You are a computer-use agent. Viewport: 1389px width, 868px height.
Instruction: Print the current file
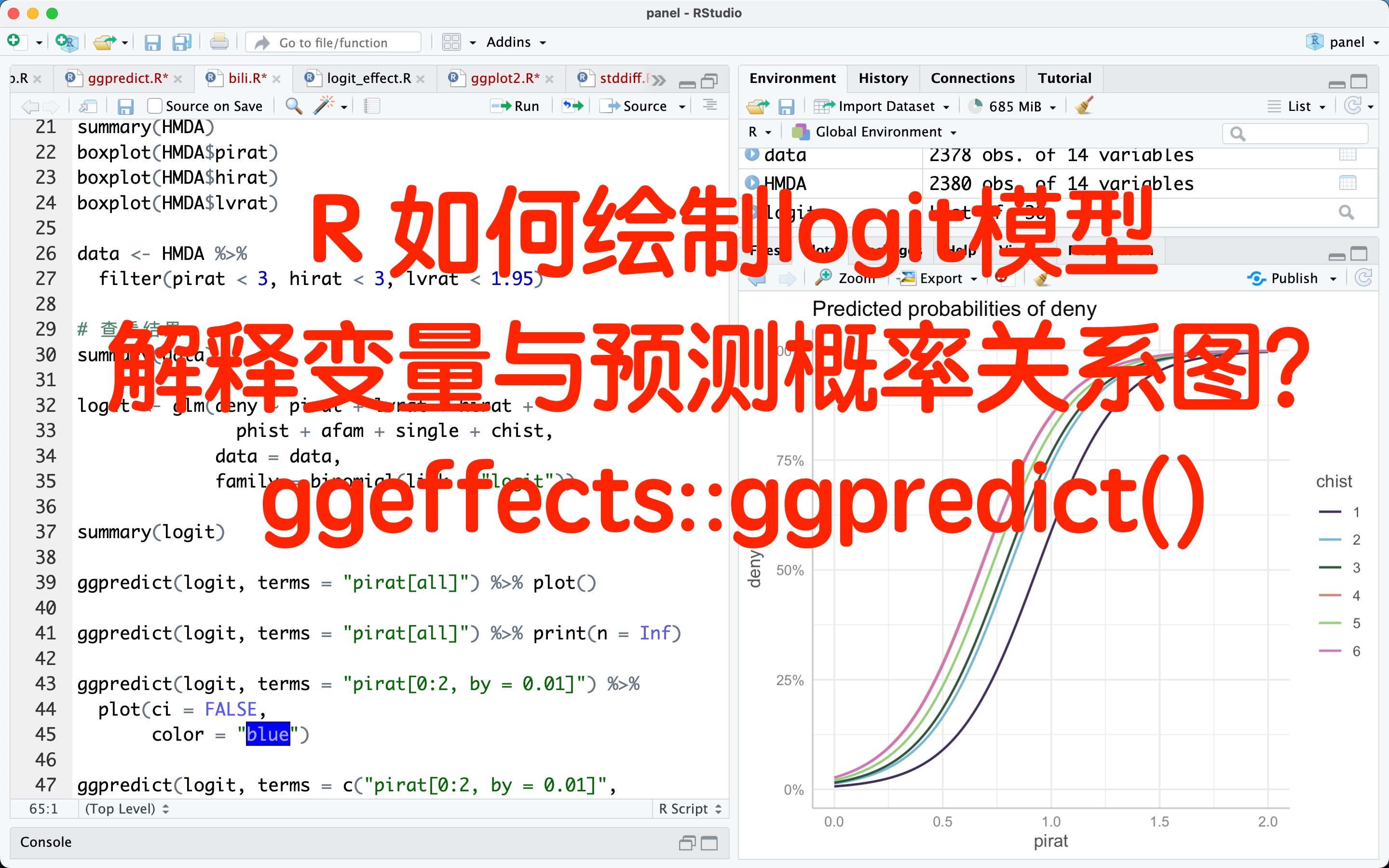click(219, 42)
